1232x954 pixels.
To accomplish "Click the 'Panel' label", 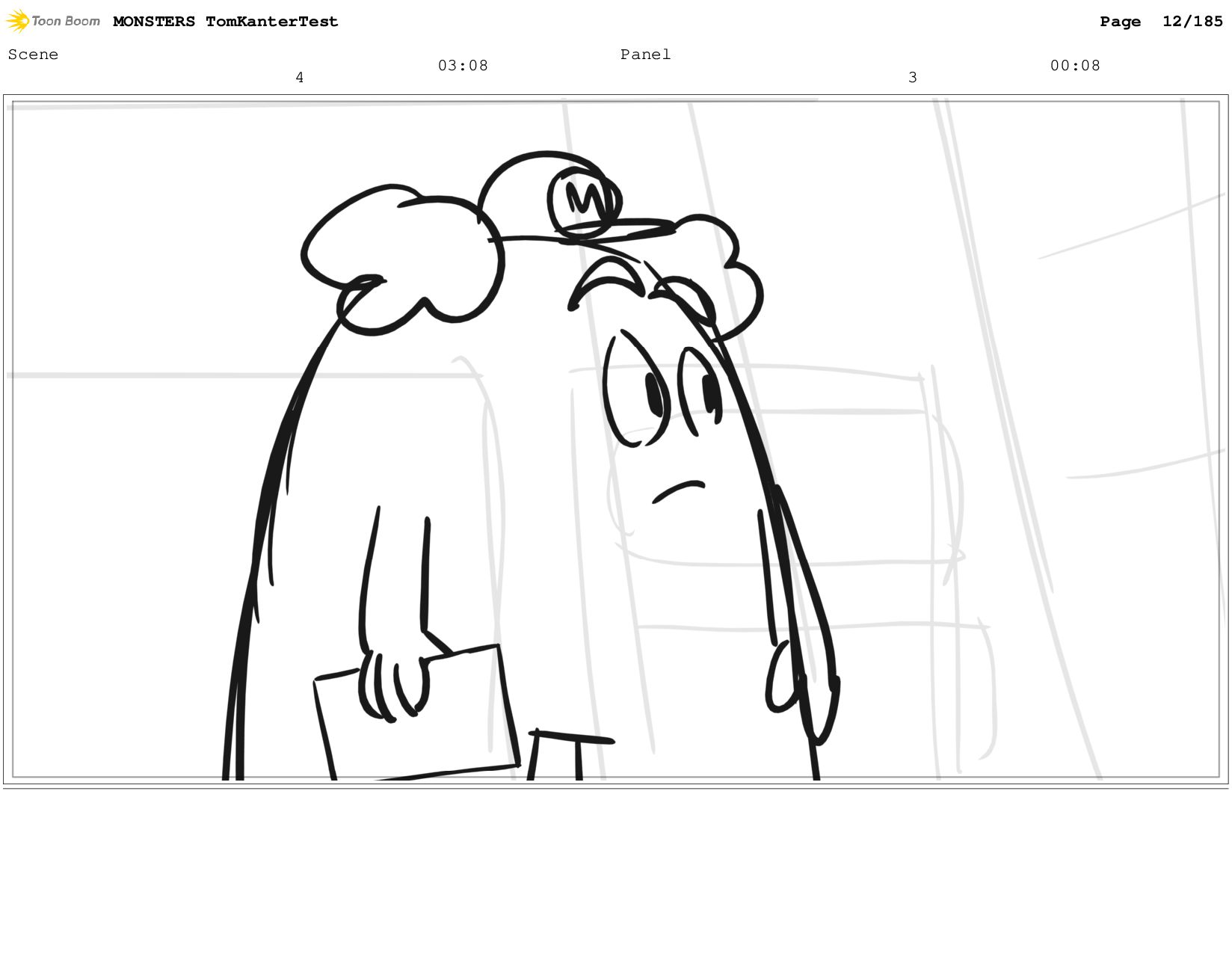I will [x=646, y=55].
